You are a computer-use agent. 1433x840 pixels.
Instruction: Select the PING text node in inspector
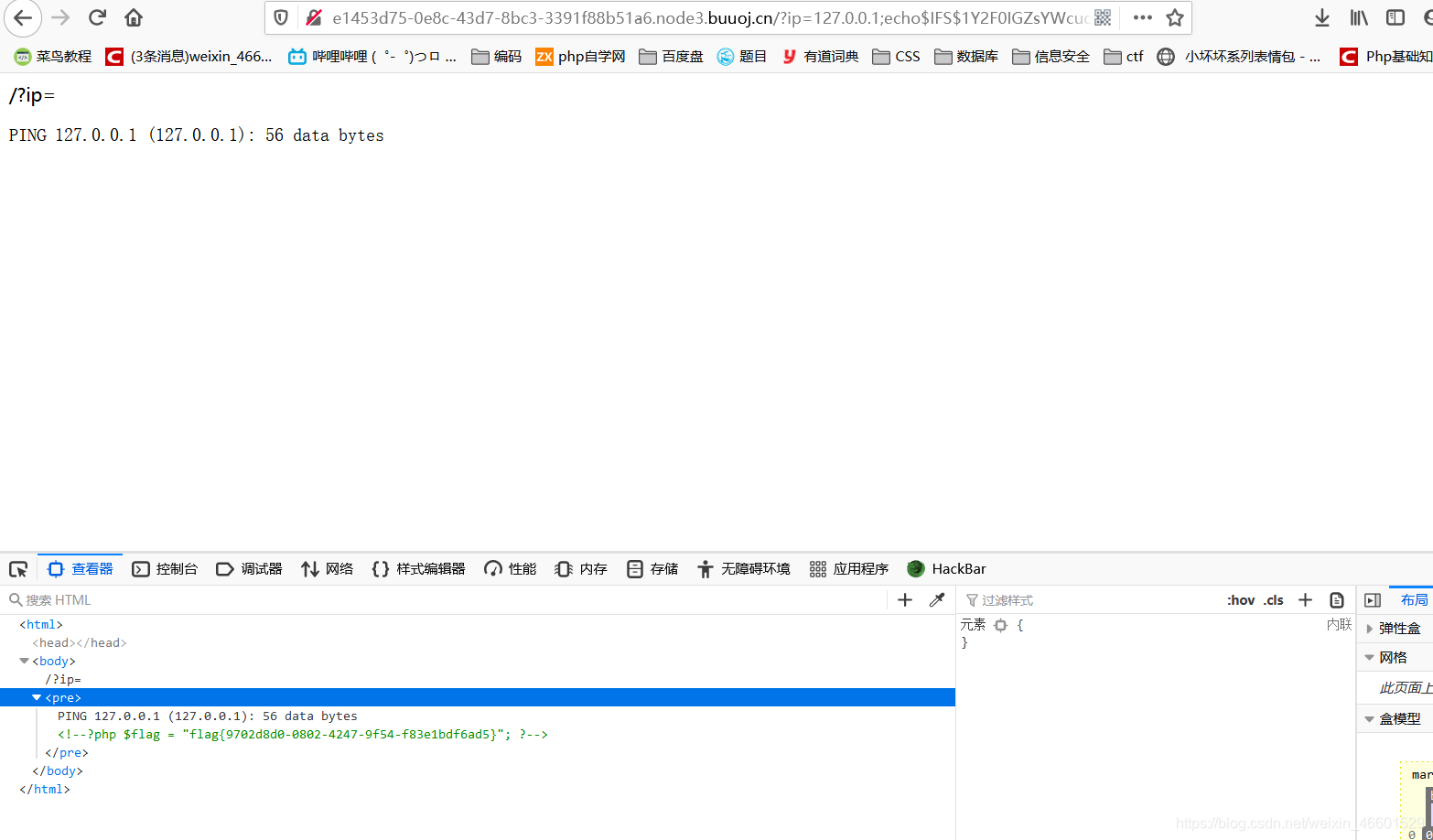coord(208,716)
